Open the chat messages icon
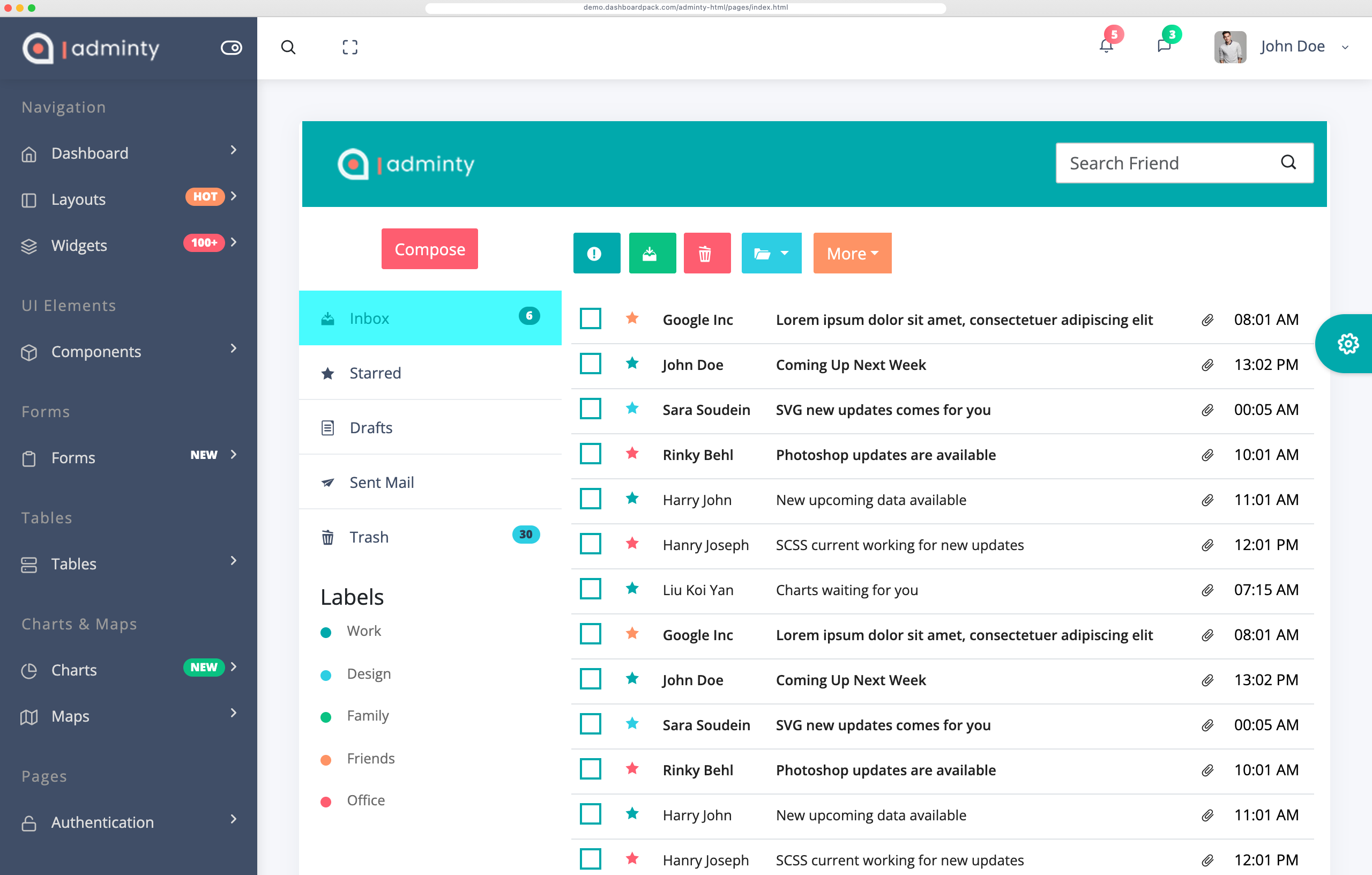The height and width of the screenshot is (875, 1372). click(1164, 46)
